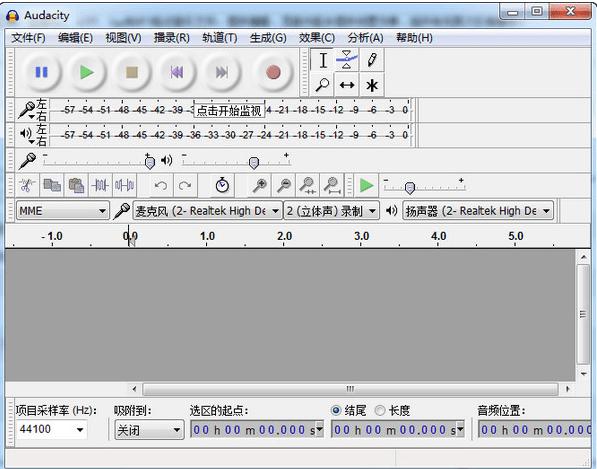Click the vertical scrollbar up arrow

coord(583,257)
